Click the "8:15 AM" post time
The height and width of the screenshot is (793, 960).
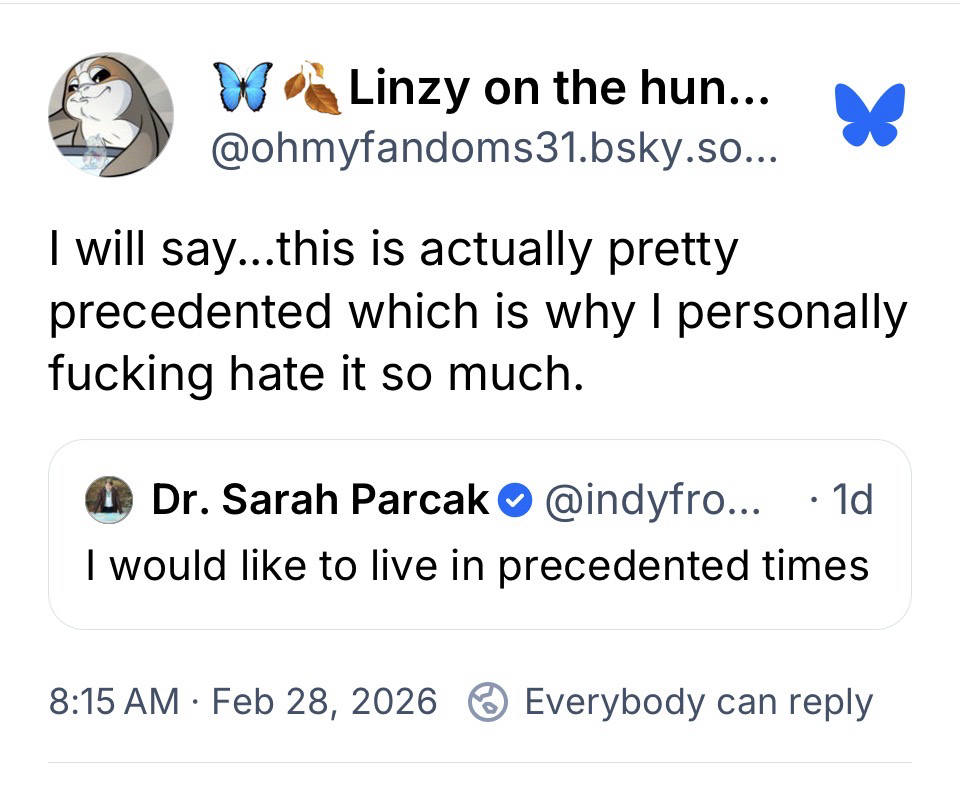[x=114, y=702]
